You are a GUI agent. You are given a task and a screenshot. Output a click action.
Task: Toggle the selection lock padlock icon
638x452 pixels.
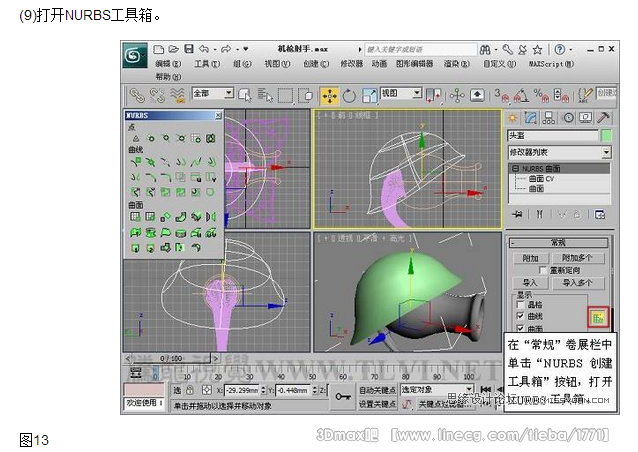pos(190,390)
